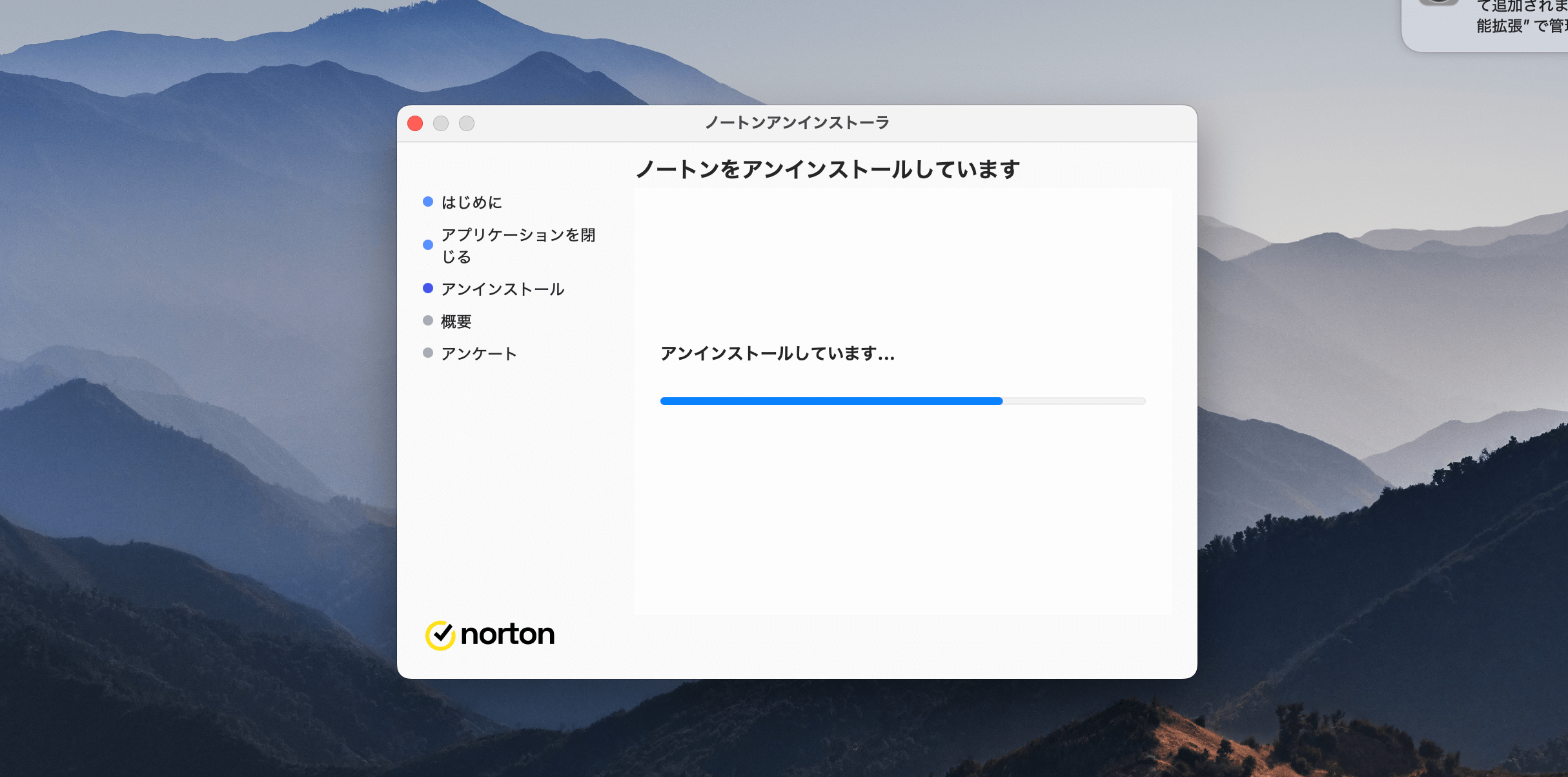Click the norton logo checkmark icon

pyautogui.click(x=440, y=635)
